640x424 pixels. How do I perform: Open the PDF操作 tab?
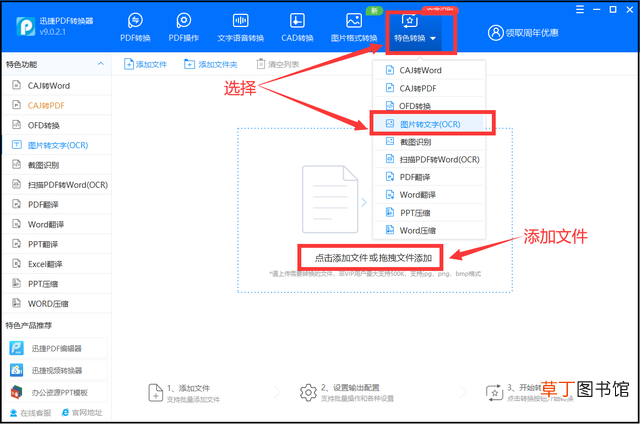pos(184,27)
